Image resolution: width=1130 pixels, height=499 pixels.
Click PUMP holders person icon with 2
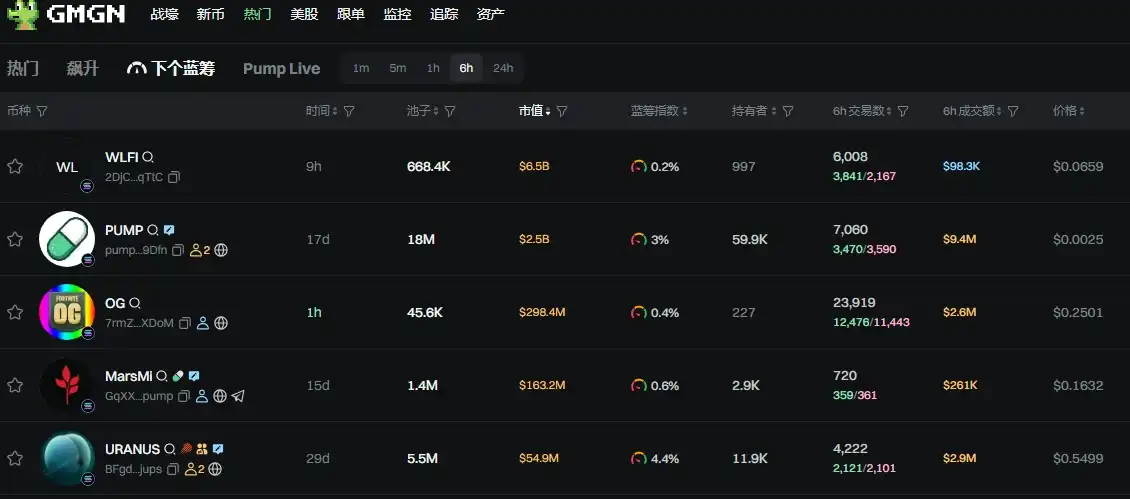200,250
